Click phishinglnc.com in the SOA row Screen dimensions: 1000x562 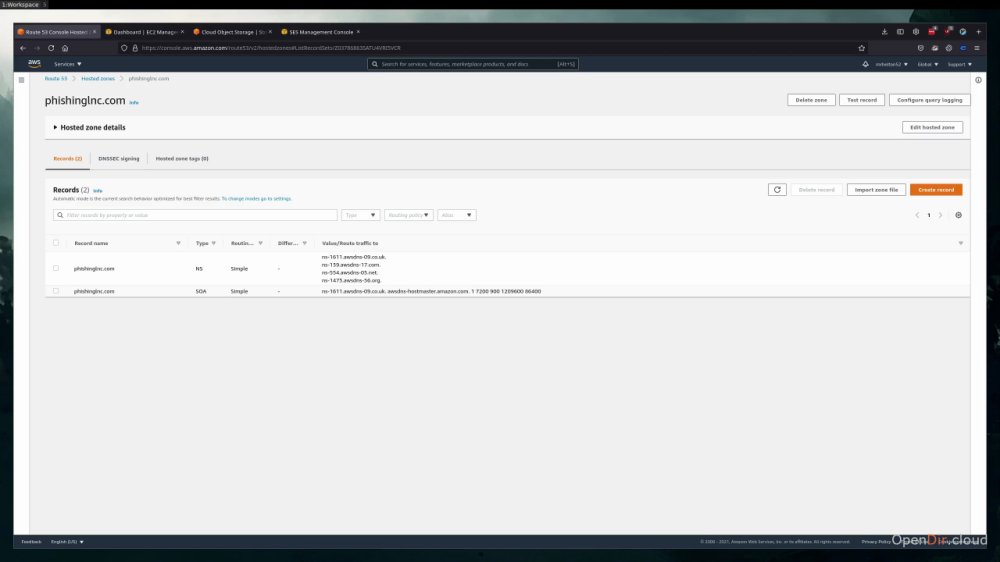94,291
